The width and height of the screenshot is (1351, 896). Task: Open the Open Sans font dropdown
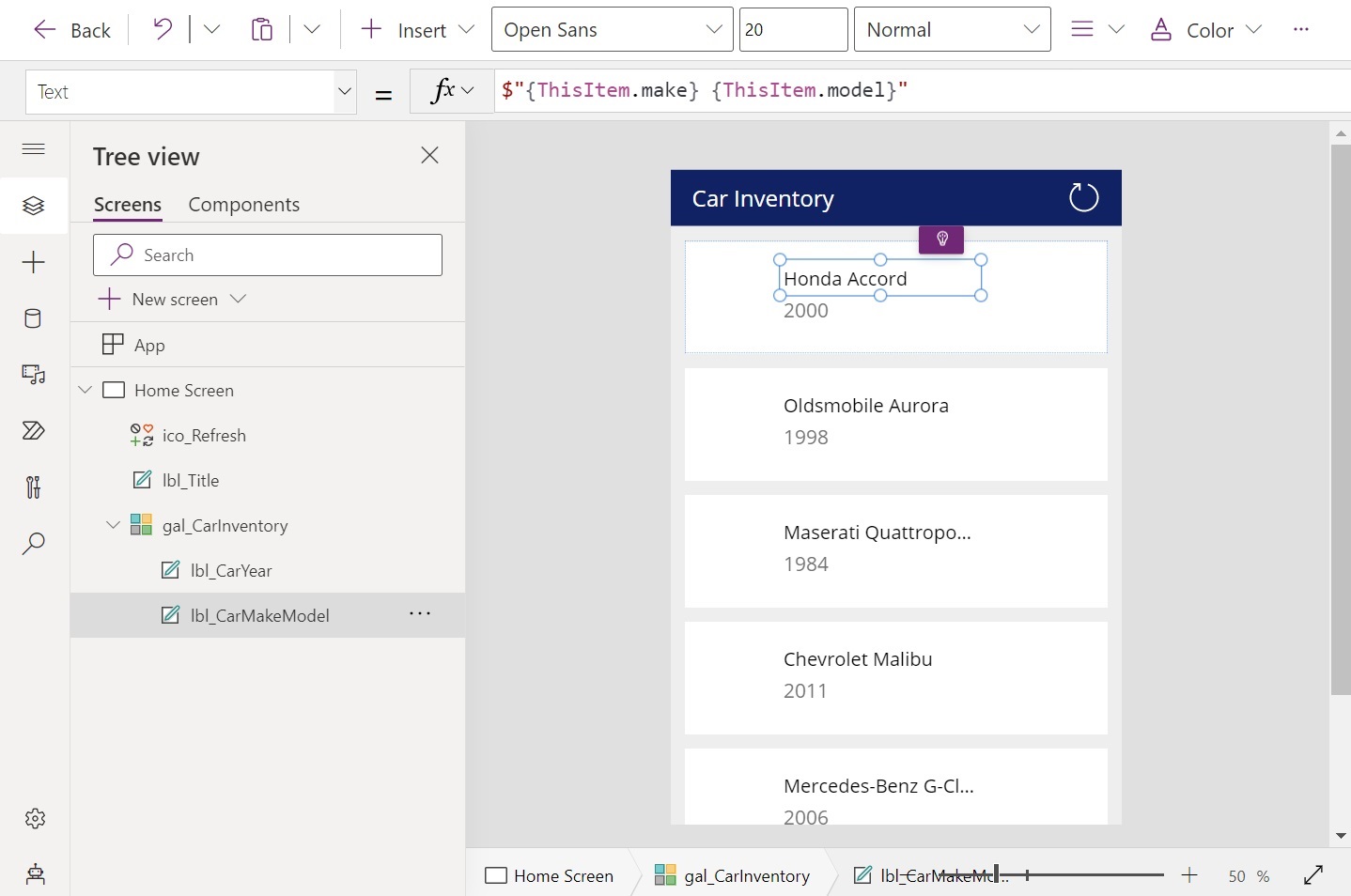(612, 30)
